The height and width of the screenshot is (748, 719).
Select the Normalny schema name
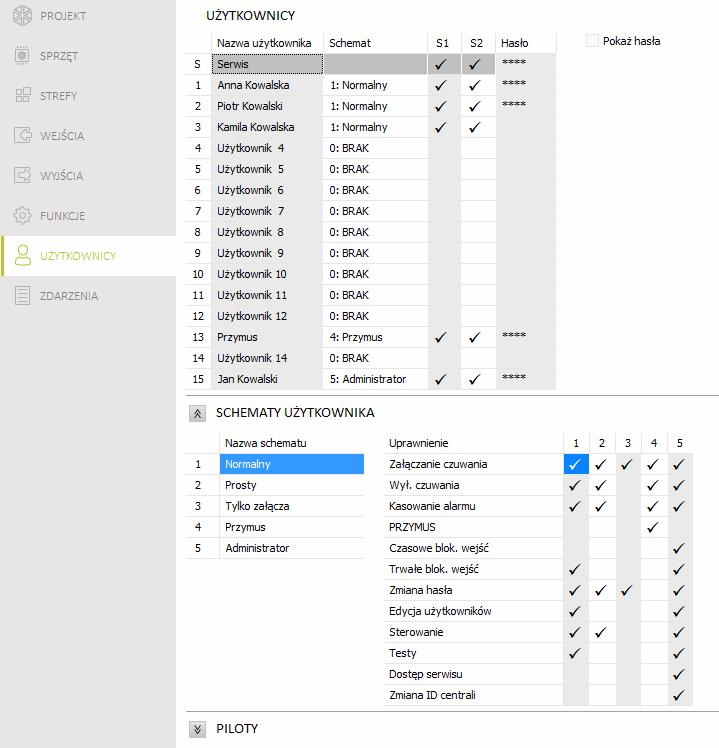292,464
